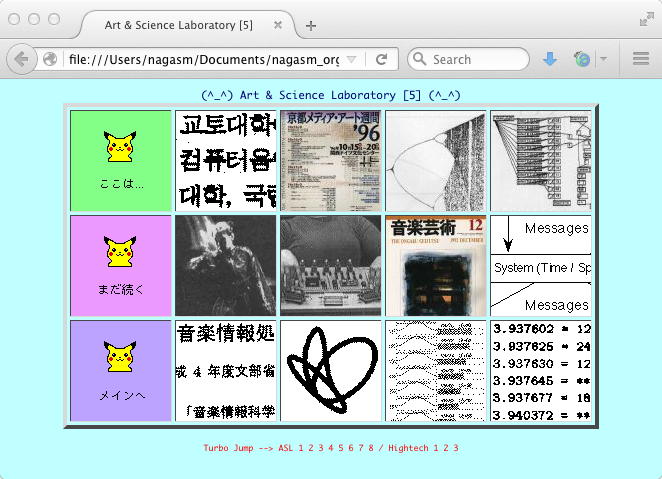Reload the page with the refresh icon

click(x=382, y=59)
